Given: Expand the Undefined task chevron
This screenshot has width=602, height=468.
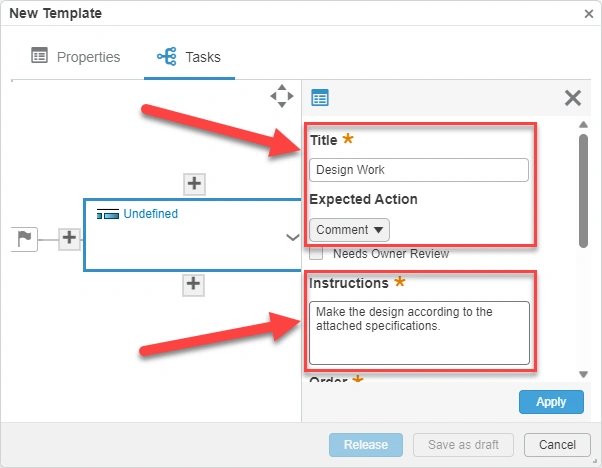Looking at the screenshot, I should tap(292, 237).
